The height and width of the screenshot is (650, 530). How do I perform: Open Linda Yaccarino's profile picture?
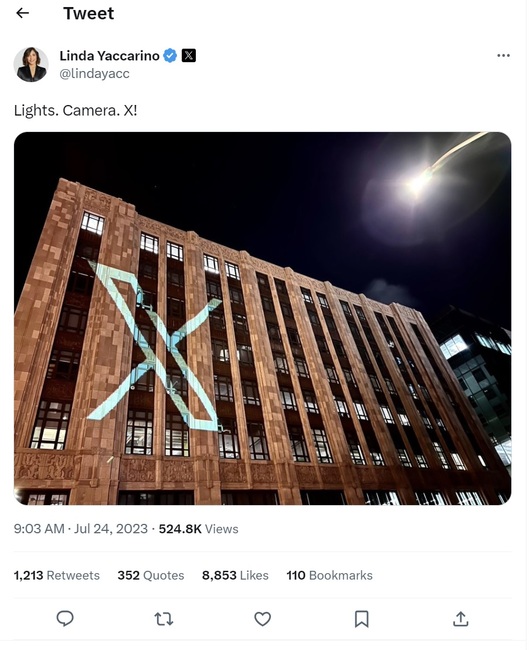click(x=31, y=64)
